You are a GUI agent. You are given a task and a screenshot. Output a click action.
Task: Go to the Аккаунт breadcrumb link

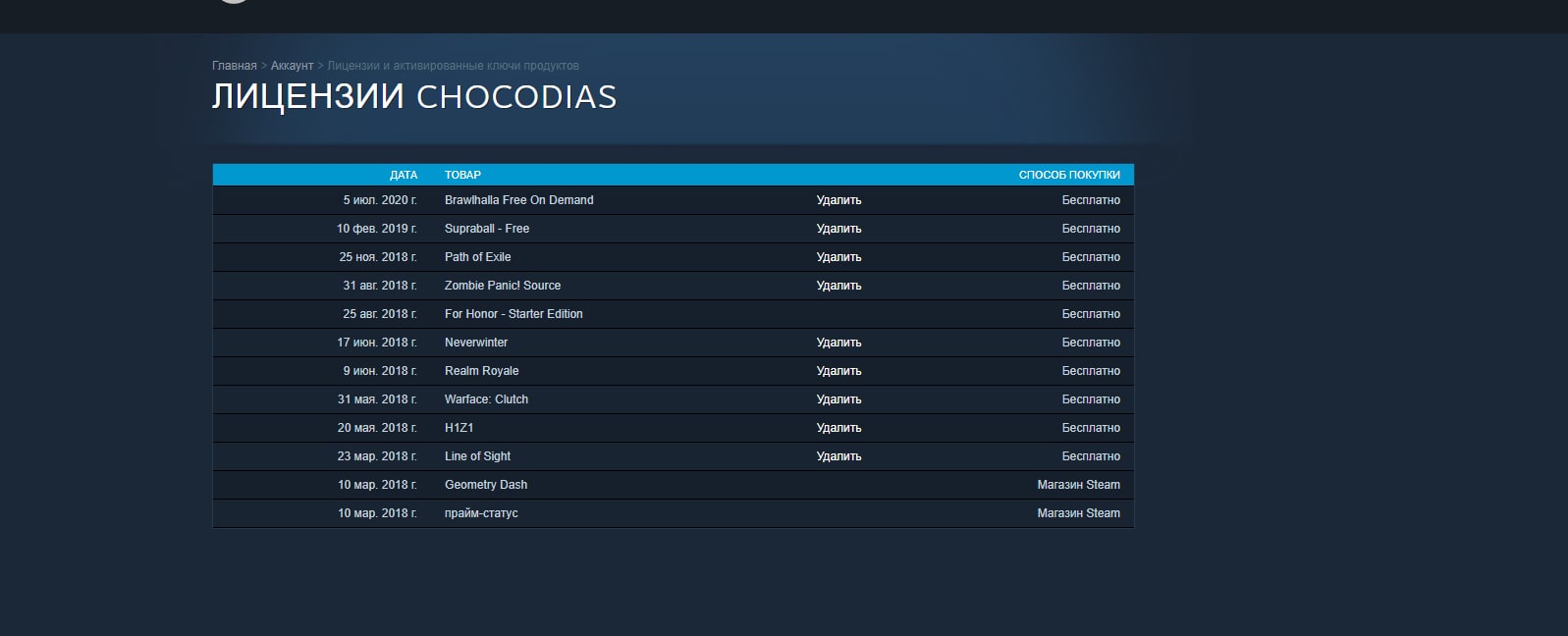(x=292, y=66)
